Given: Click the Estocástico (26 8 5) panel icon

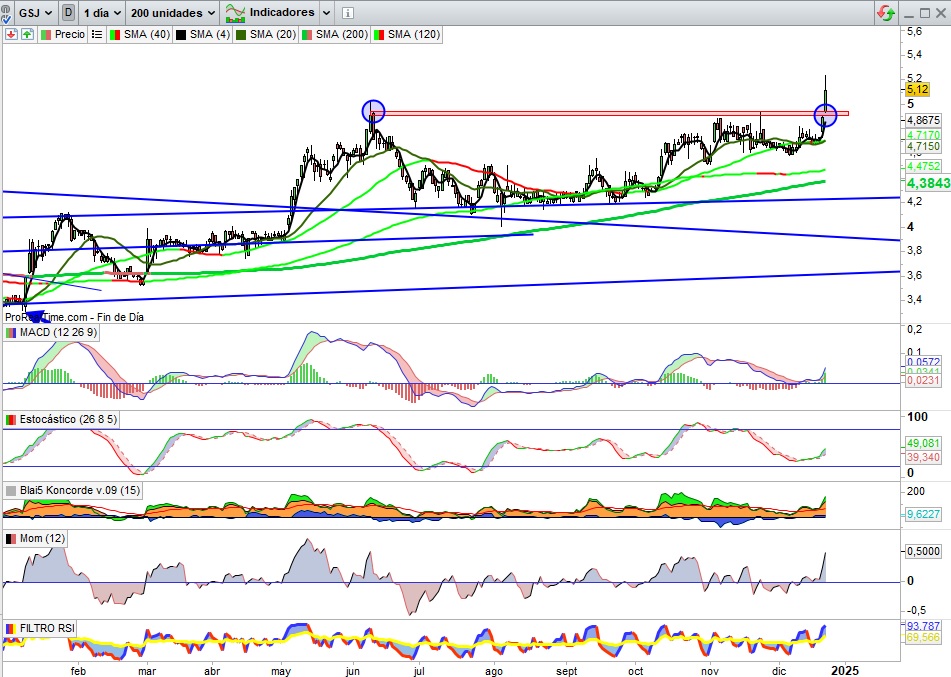Looking at the screenshot, I should pos(11,419).
